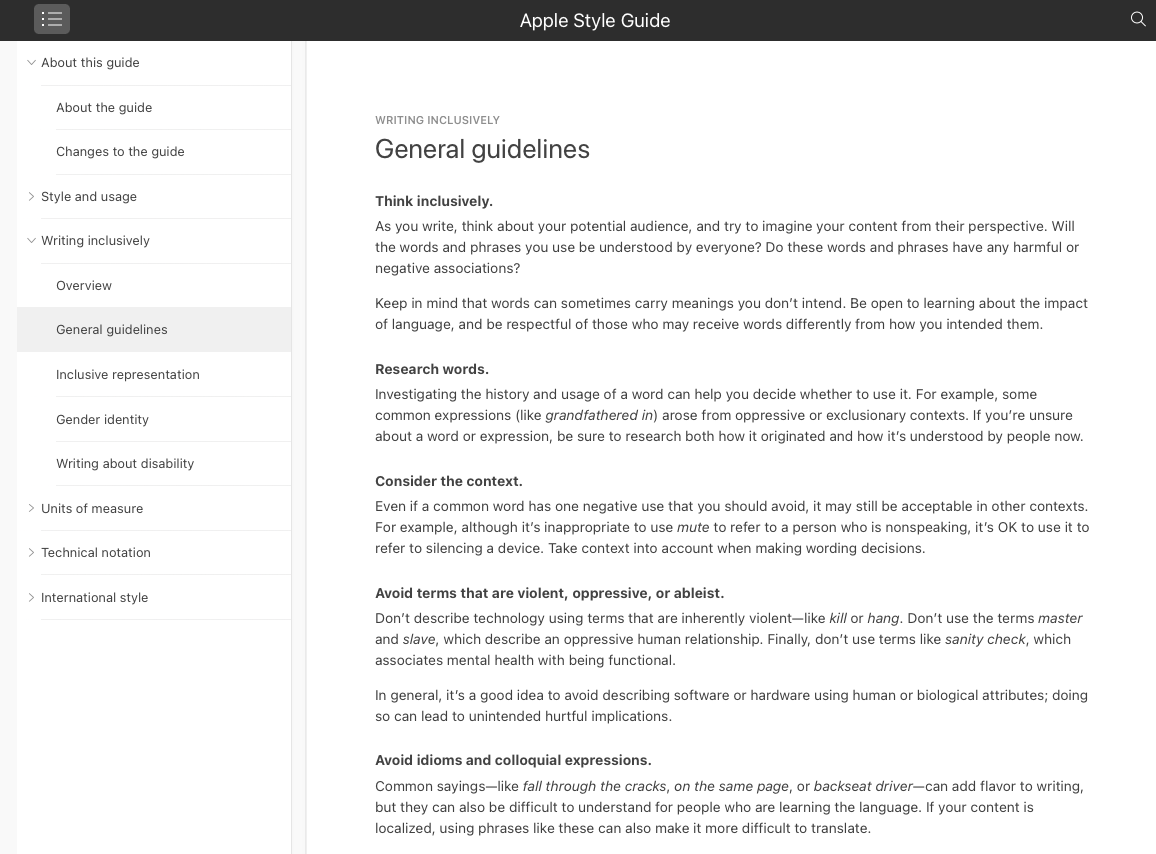This screenshot has width=1156, height=854.
Task: Click the WRITING INCLUSIVELY breadcrumb above heading
Action: coord(437,120)
